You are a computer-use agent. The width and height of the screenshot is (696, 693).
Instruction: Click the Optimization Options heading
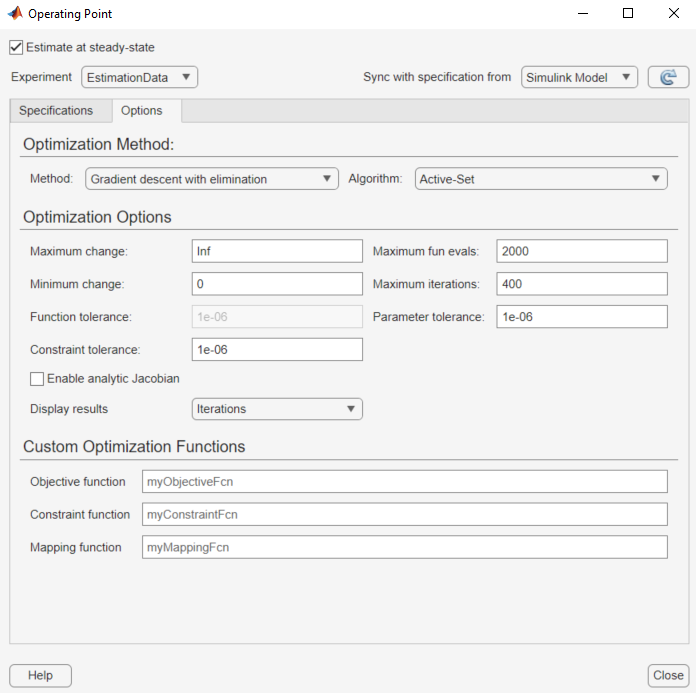click(97, 217)
